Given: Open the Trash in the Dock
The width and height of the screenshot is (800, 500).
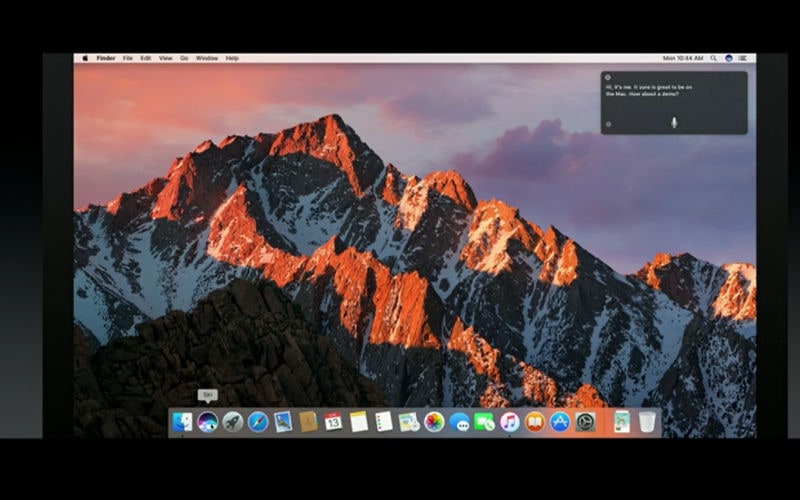Looking at the screenshot, I should [x=646, y=422].
